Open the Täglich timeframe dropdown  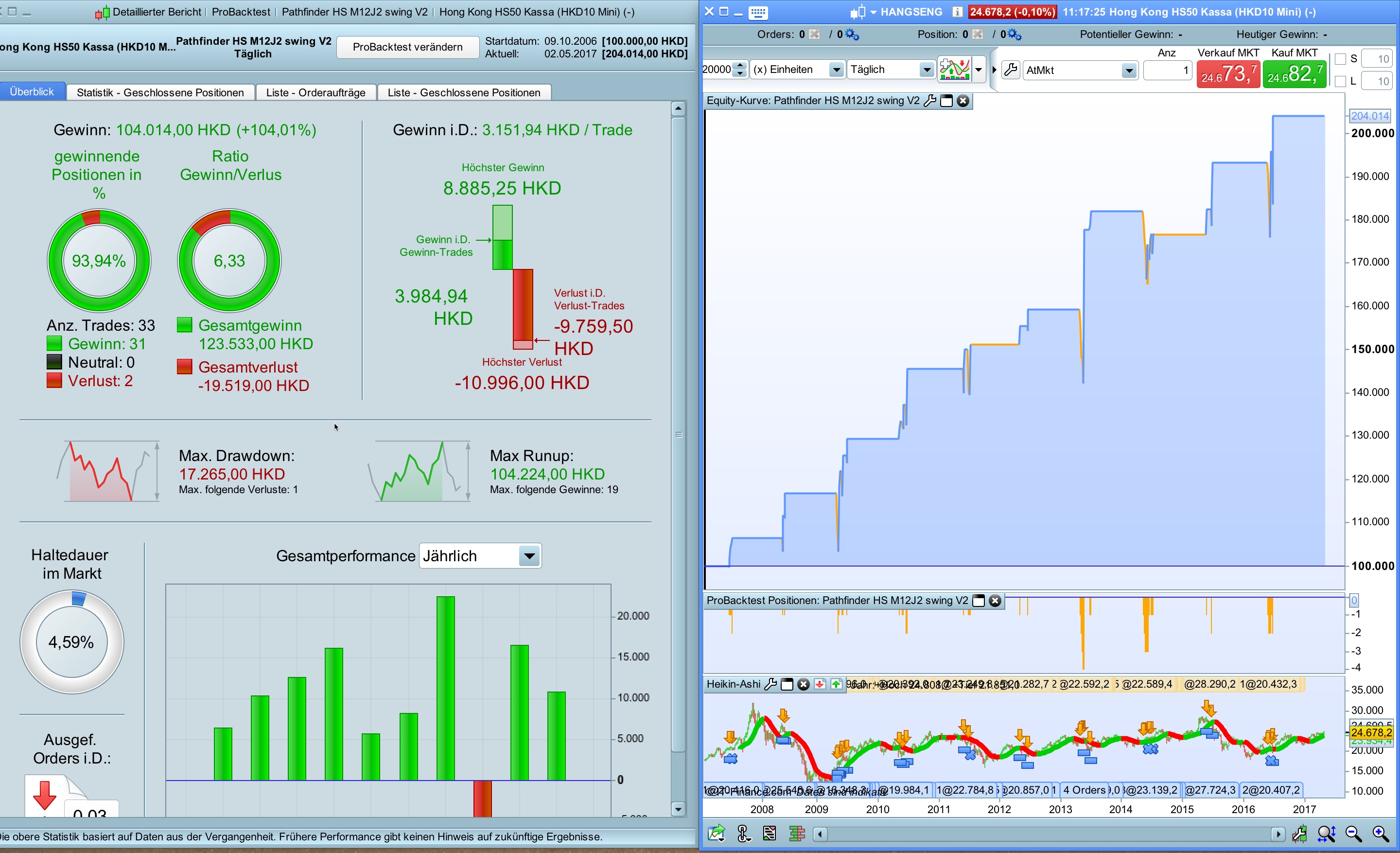click(926, 70)
